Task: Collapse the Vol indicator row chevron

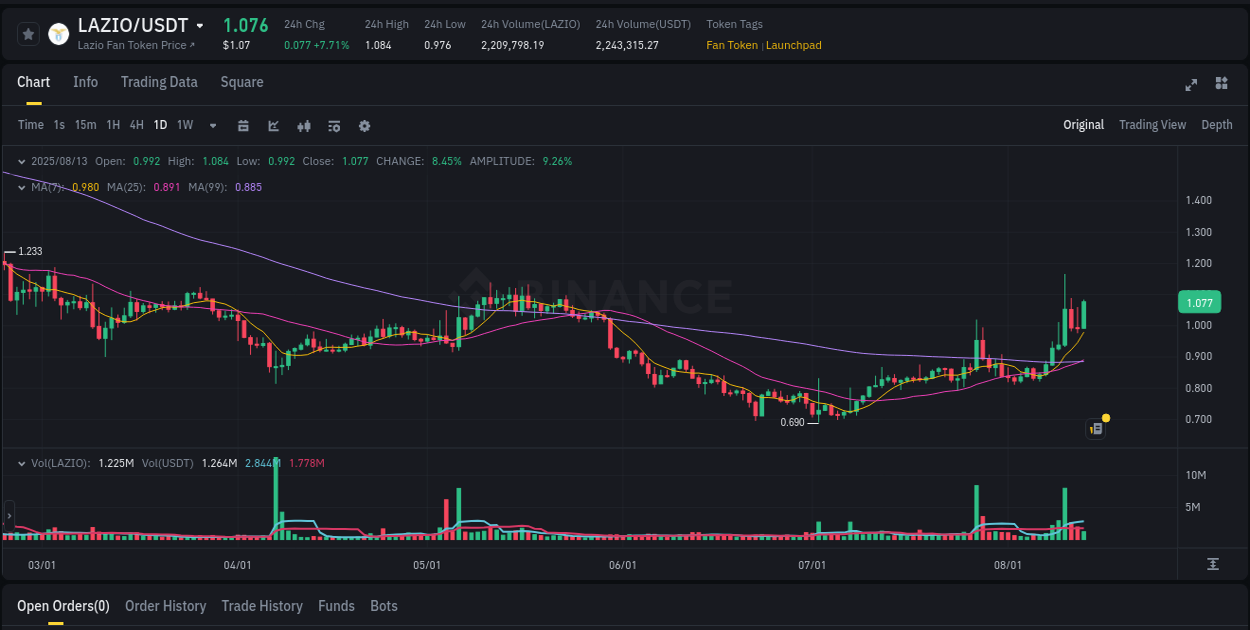Action: pos(22,463)
